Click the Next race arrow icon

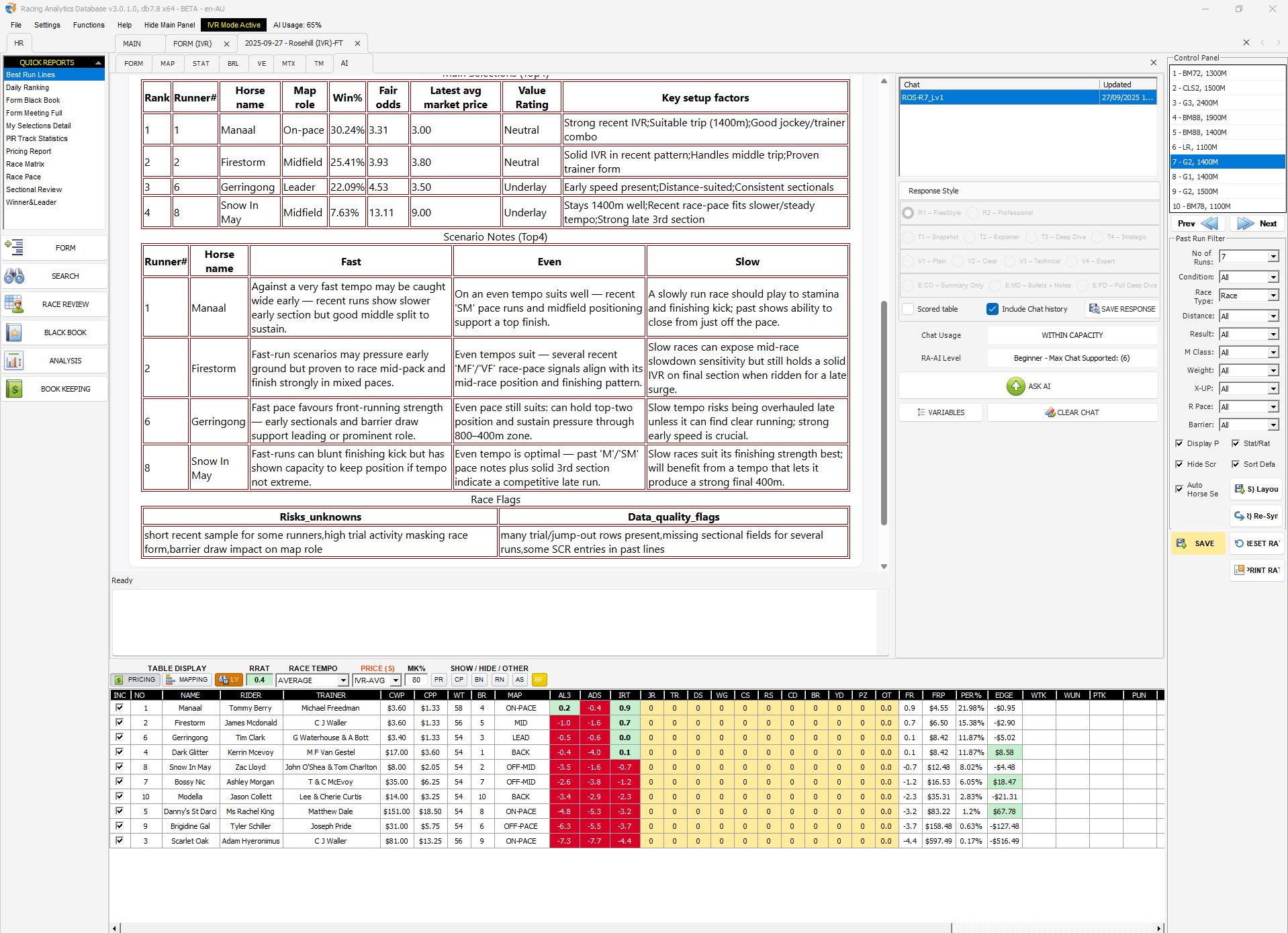(x=1245, y=224)
